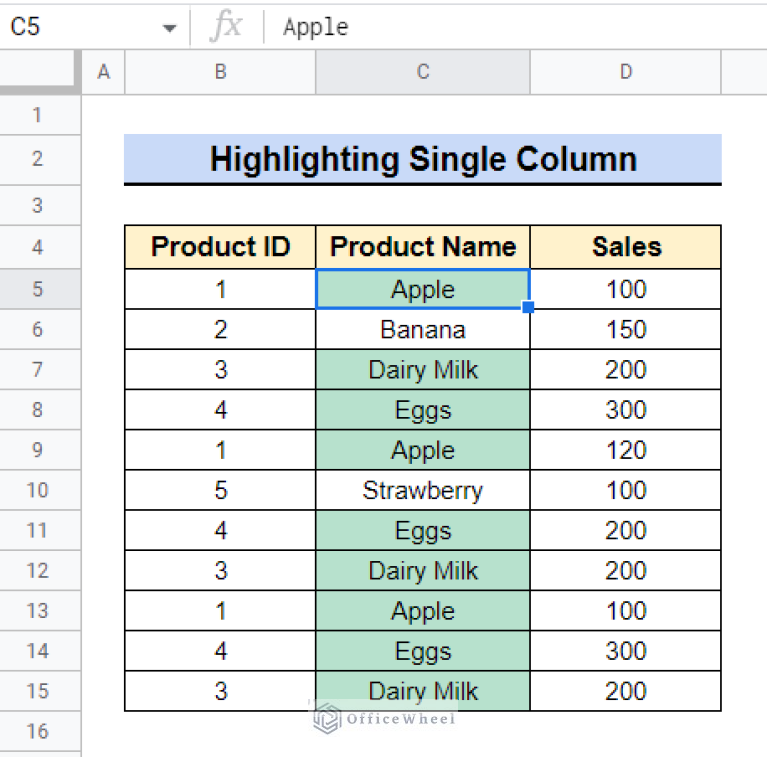Select column C header
Image resolution: width=767 pixels, height=757 pixels.
[423, 72]
